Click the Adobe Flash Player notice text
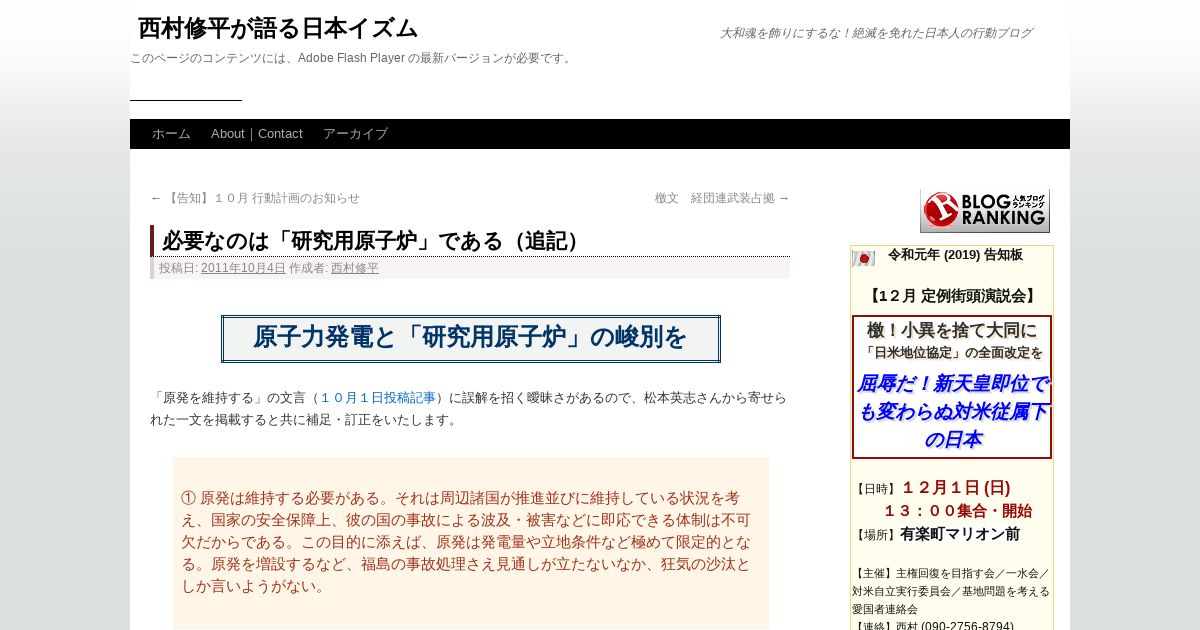Screen dimensions: 1200x630 tap(351, 58)
